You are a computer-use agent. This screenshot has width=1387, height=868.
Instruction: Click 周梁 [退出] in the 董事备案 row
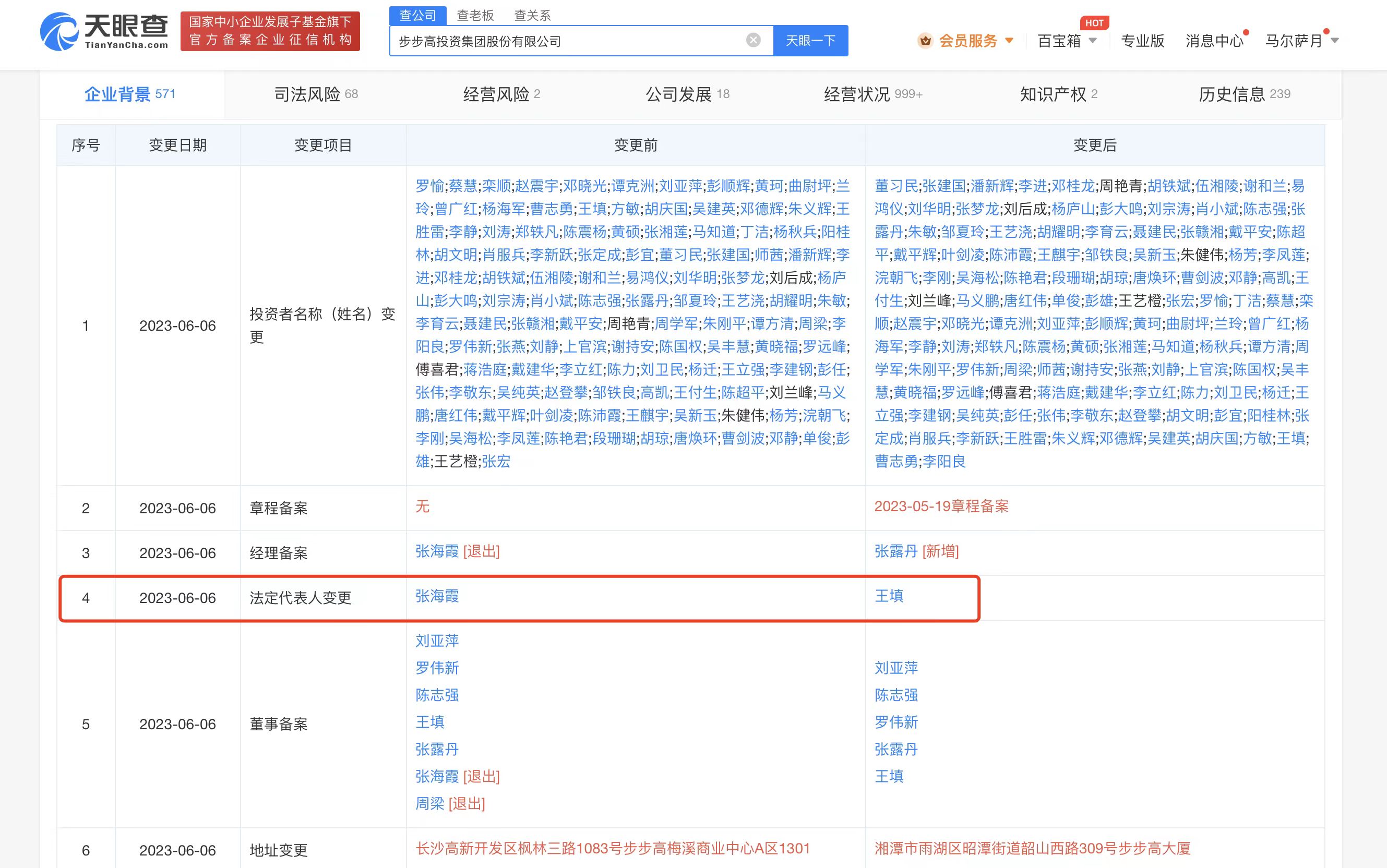pyautogui.click(x=451, y=804)
